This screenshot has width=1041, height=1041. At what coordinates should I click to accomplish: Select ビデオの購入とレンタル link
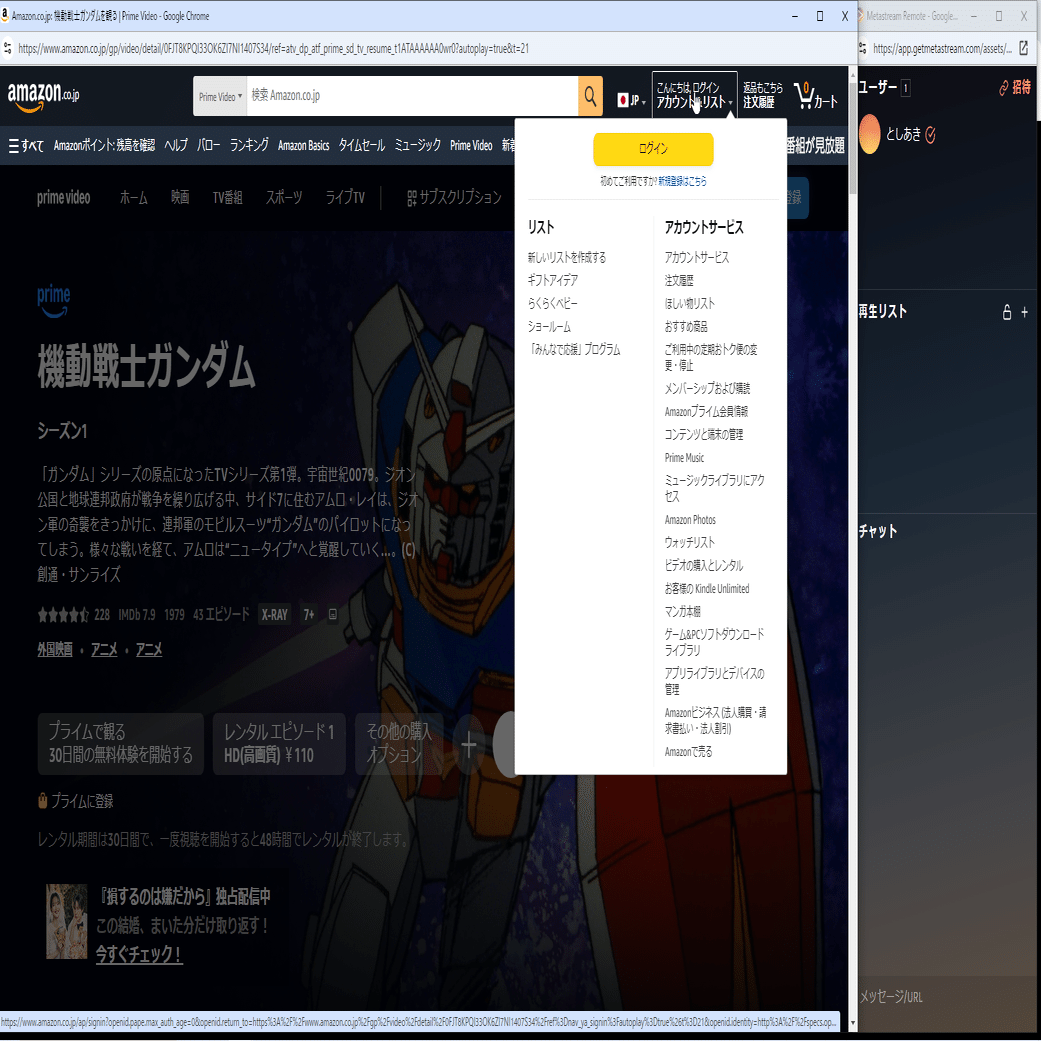click(x=704, y=566)
